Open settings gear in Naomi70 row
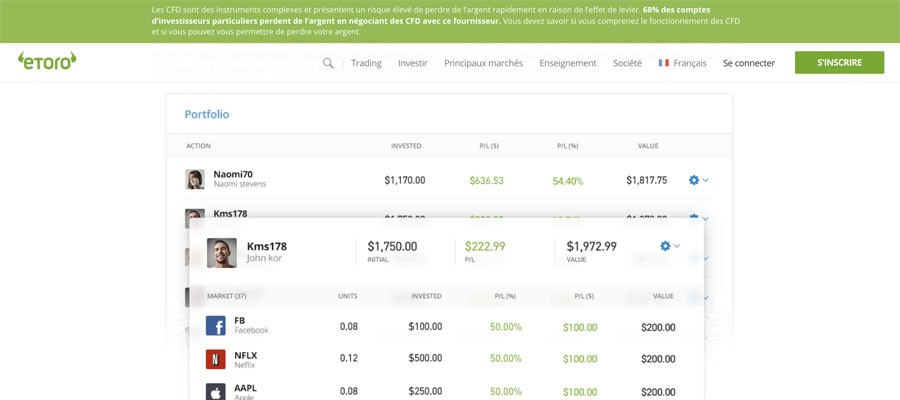This screenshot has height=400, width=900. (693, 180)
